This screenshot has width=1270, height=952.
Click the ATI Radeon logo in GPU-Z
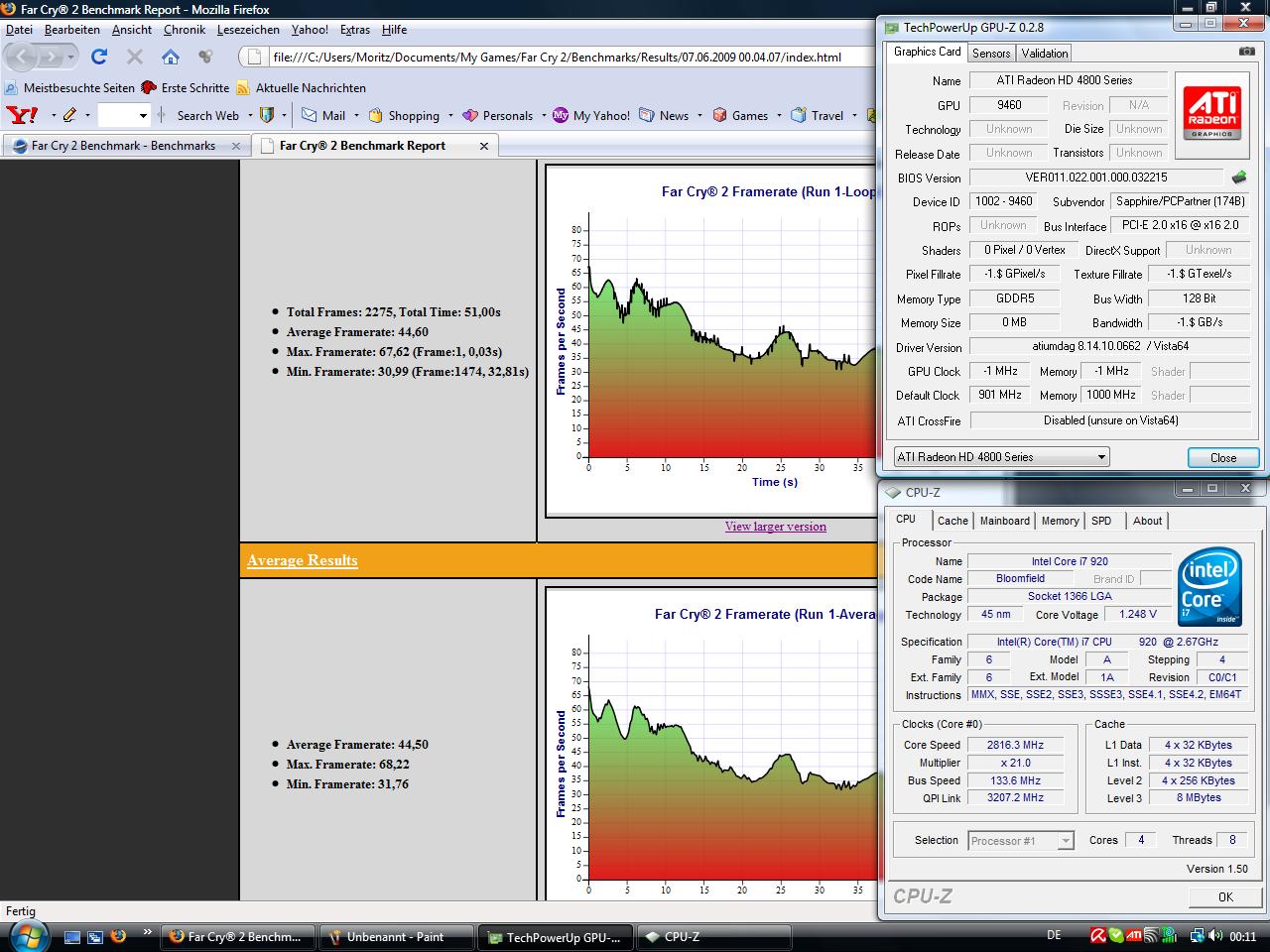tap(1212, 113)
